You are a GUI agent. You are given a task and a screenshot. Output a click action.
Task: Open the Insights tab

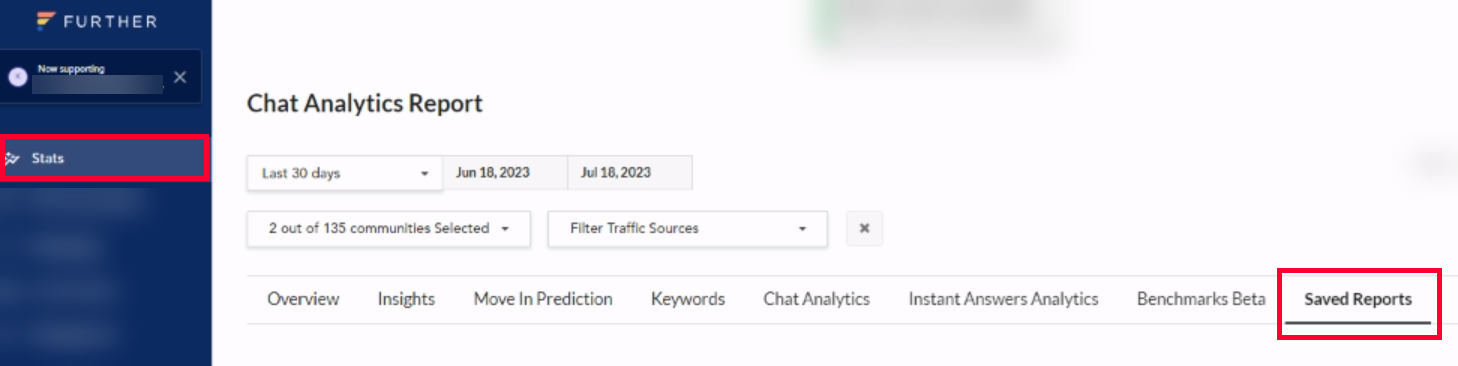(x=406, y=299)
